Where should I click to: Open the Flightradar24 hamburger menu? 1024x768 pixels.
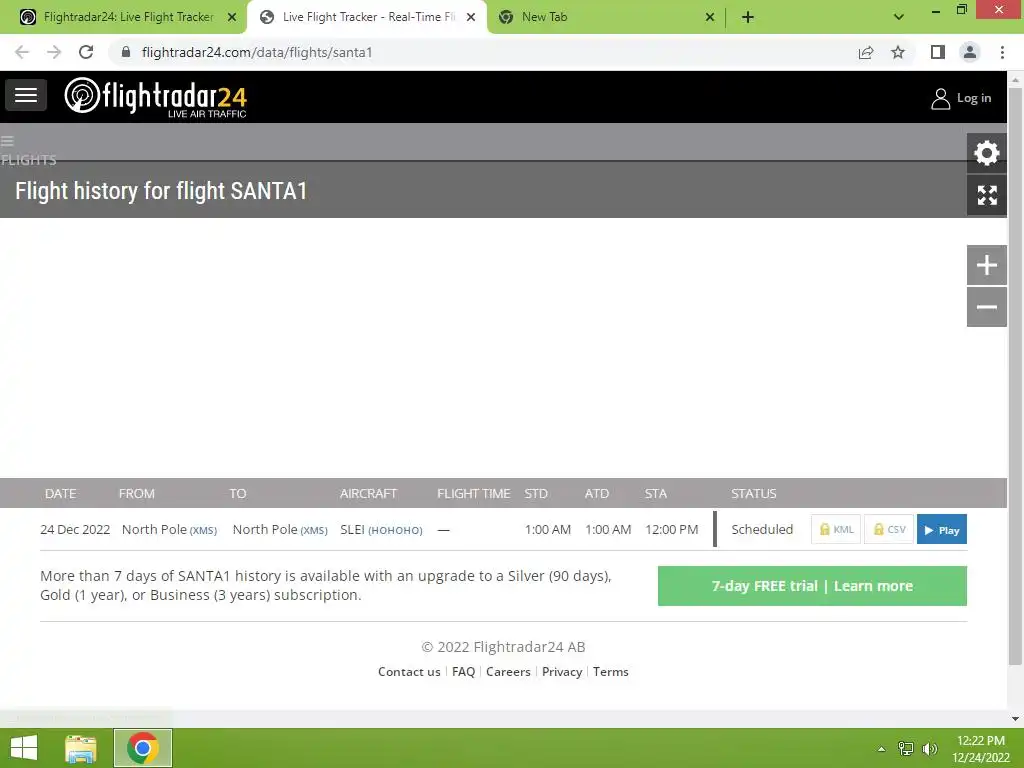click(x=26, y=95)
